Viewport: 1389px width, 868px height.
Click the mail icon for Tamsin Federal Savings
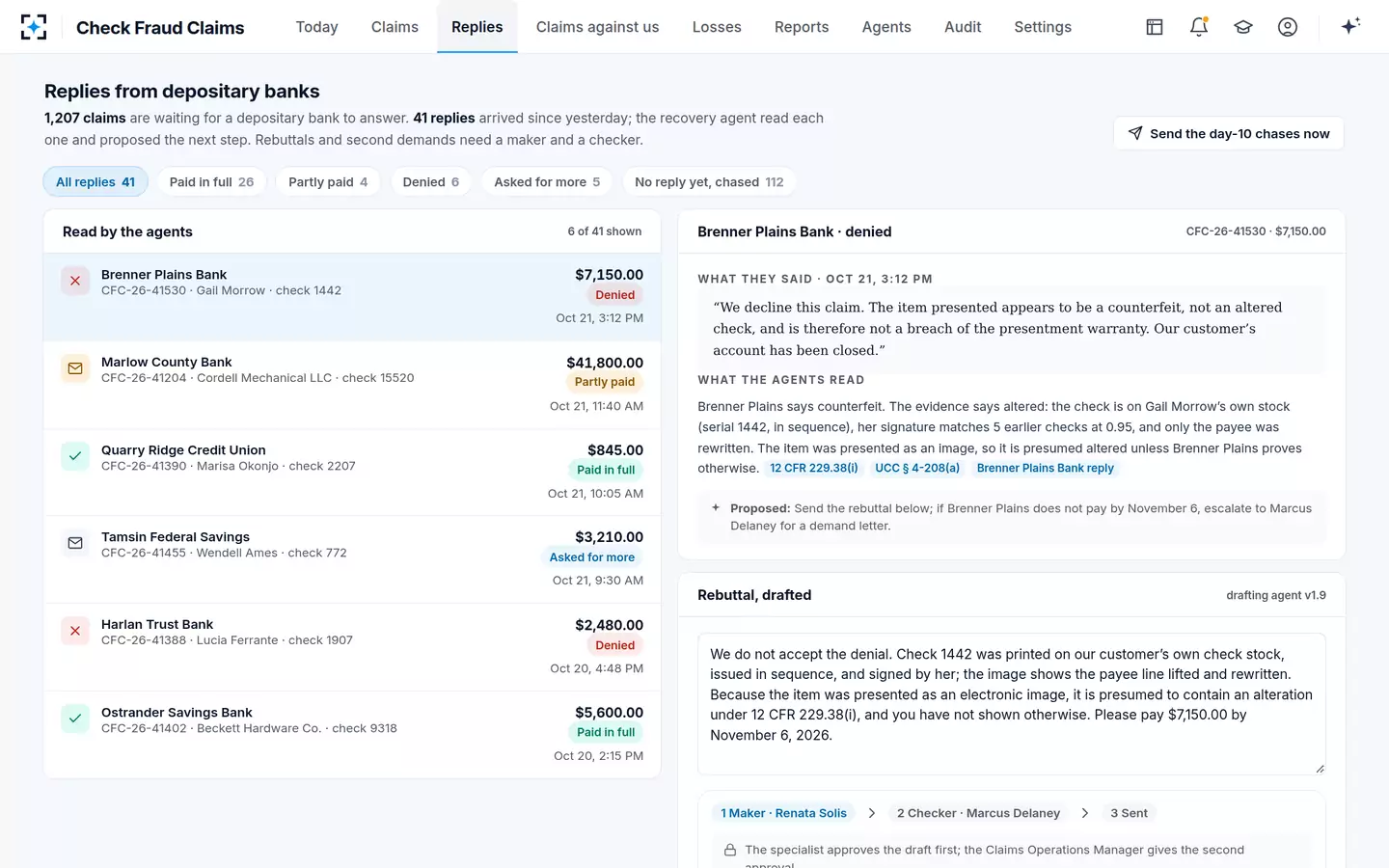point(75,543)
